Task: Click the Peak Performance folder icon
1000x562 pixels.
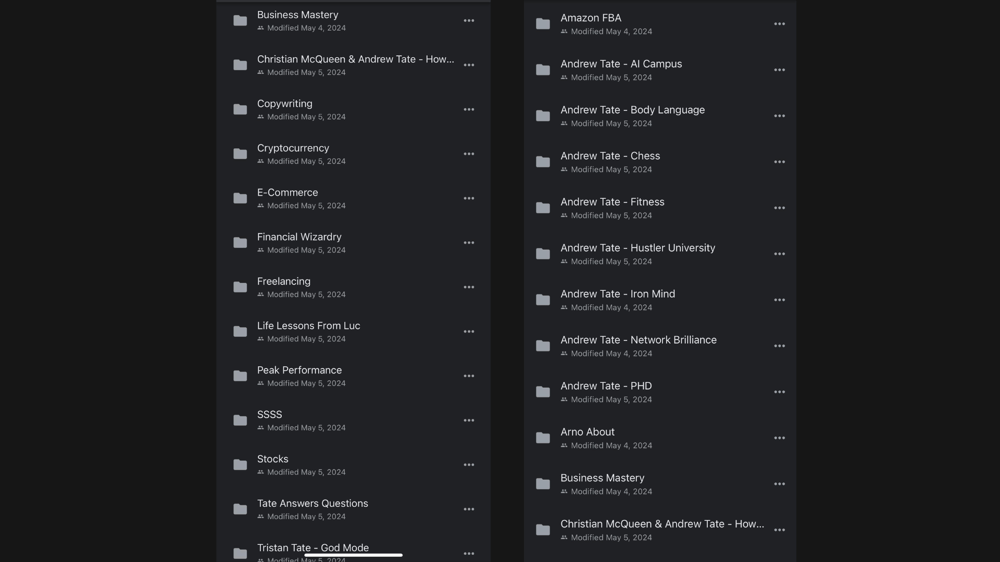Action: (240, 376)
